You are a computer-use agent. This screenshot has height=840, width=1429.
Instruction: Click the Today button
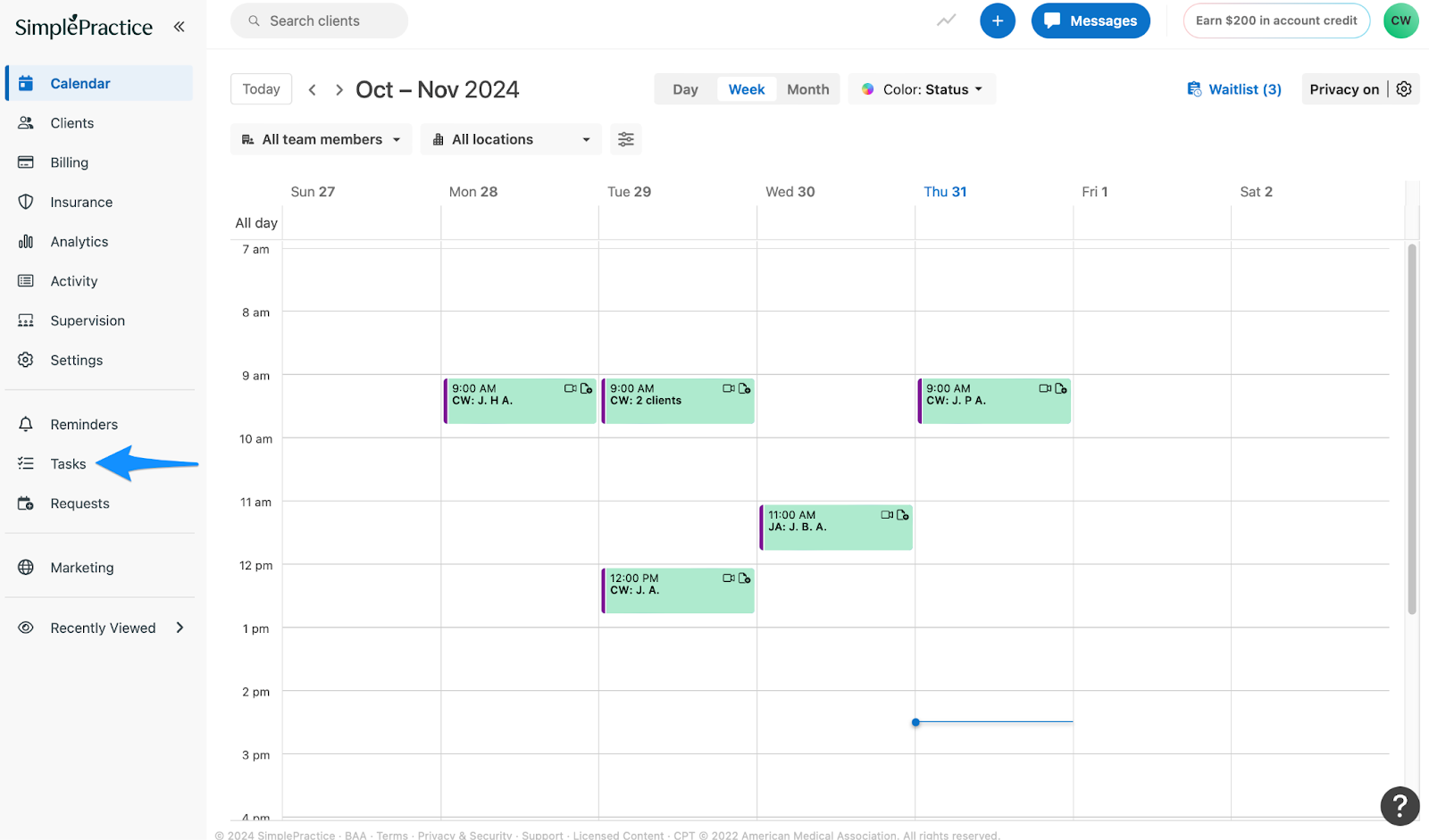(261, 89)
